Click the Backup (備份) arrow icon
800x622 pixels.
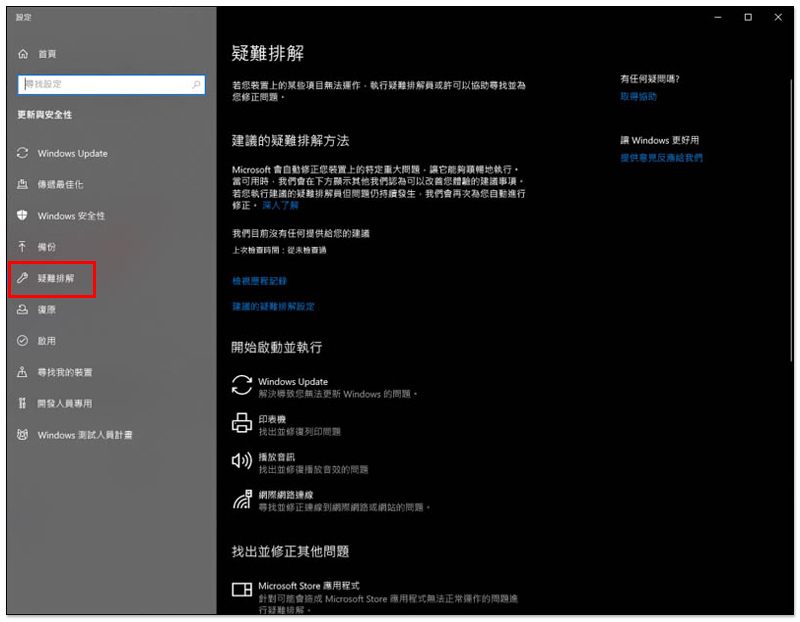[x=22, y=247]
